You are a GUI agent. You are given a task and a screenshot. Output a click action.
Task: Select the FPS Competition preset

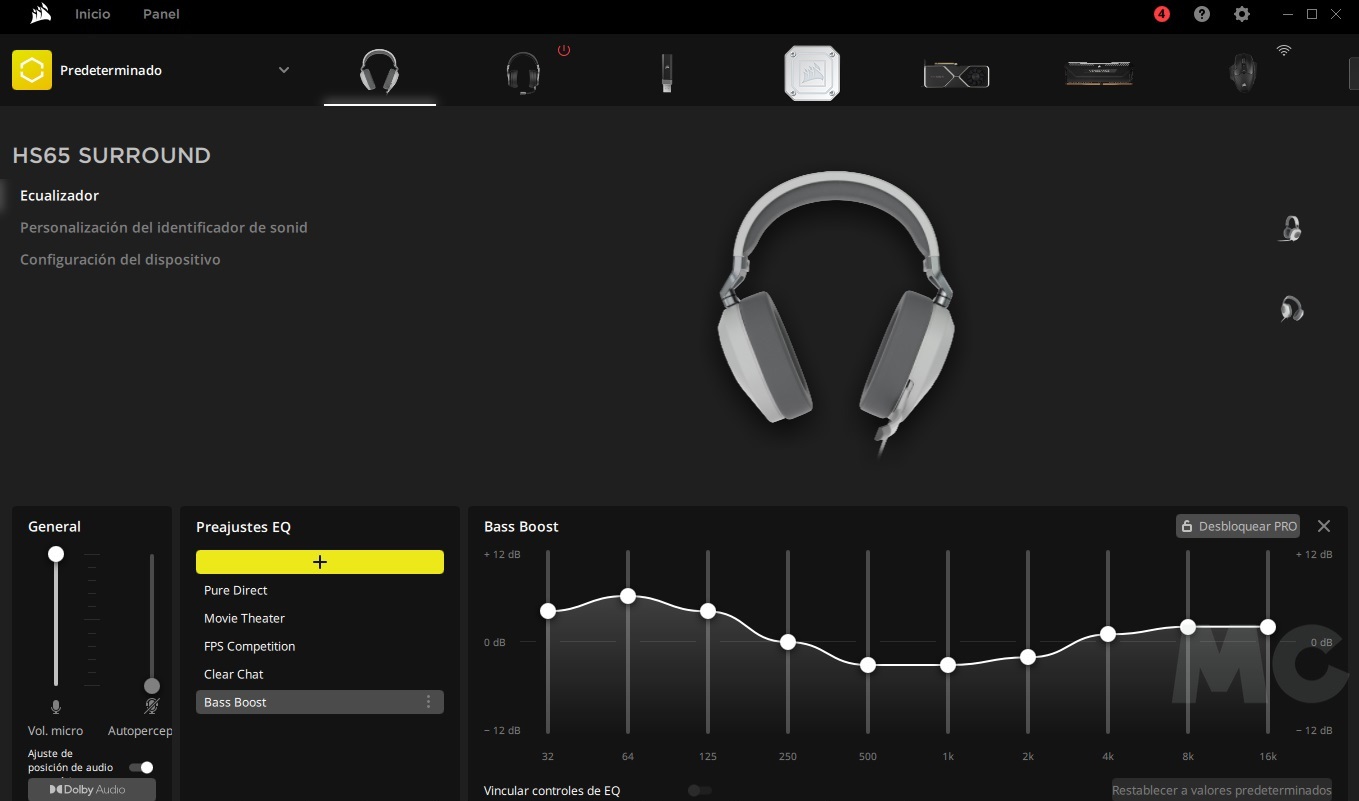tap(250, 646)
